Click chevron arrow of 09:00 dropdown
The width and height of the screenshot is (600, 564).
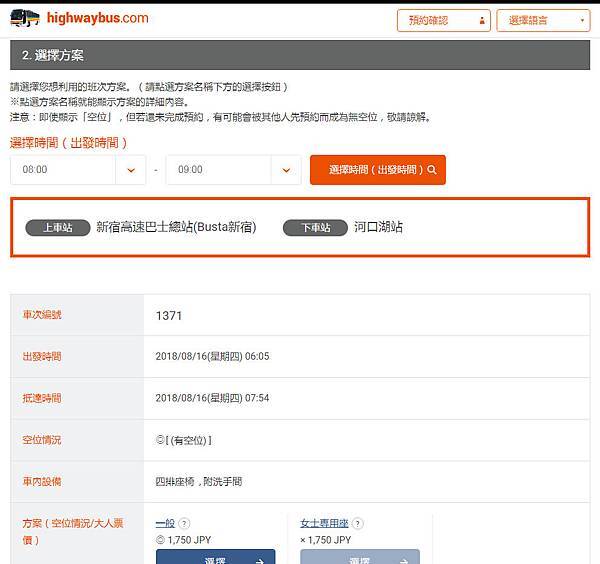tap(286, 170)
